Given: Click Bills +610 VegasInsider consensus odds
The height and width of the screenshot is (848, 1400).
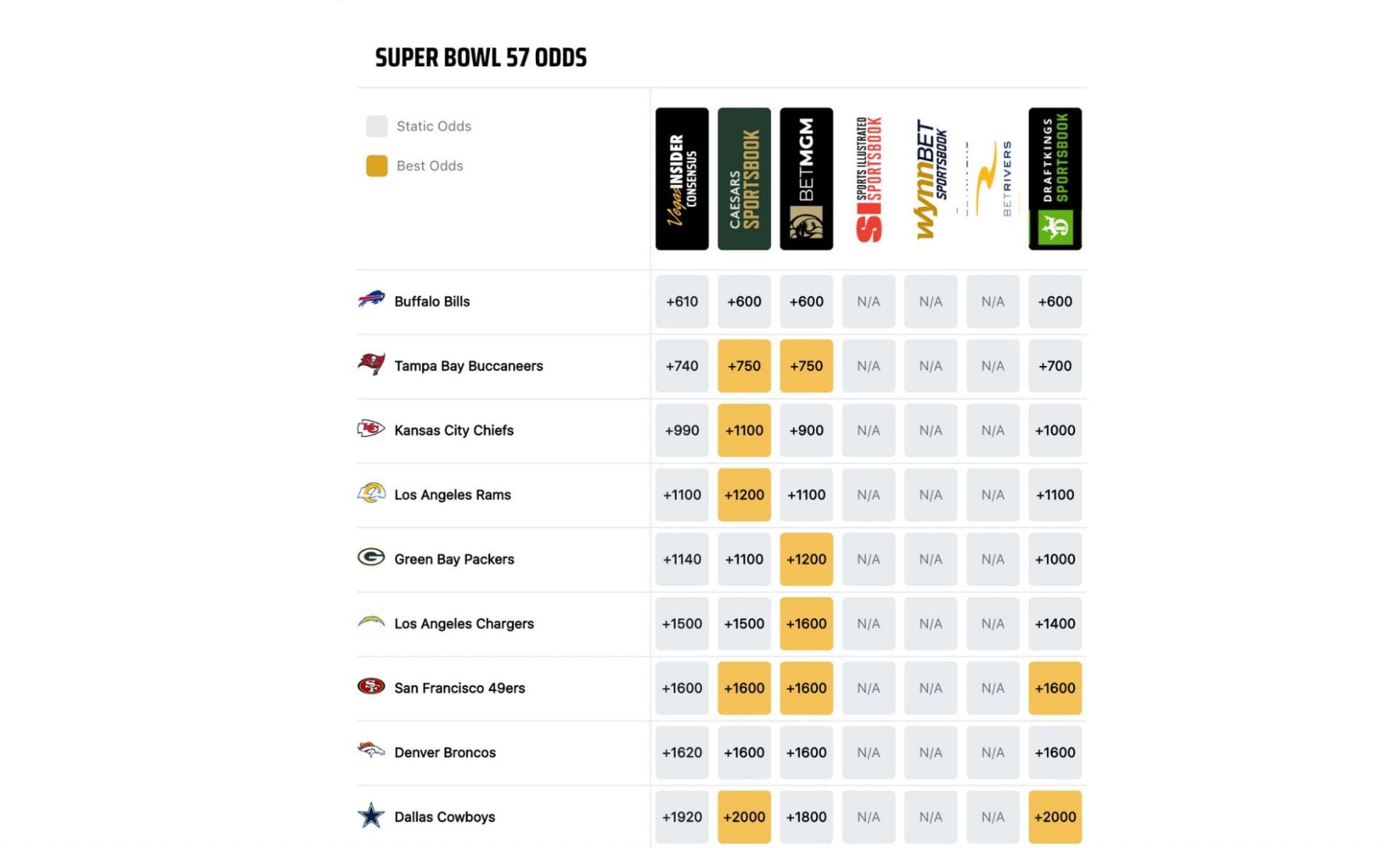Looking at the screenshot, I should (x=682, y=301).
